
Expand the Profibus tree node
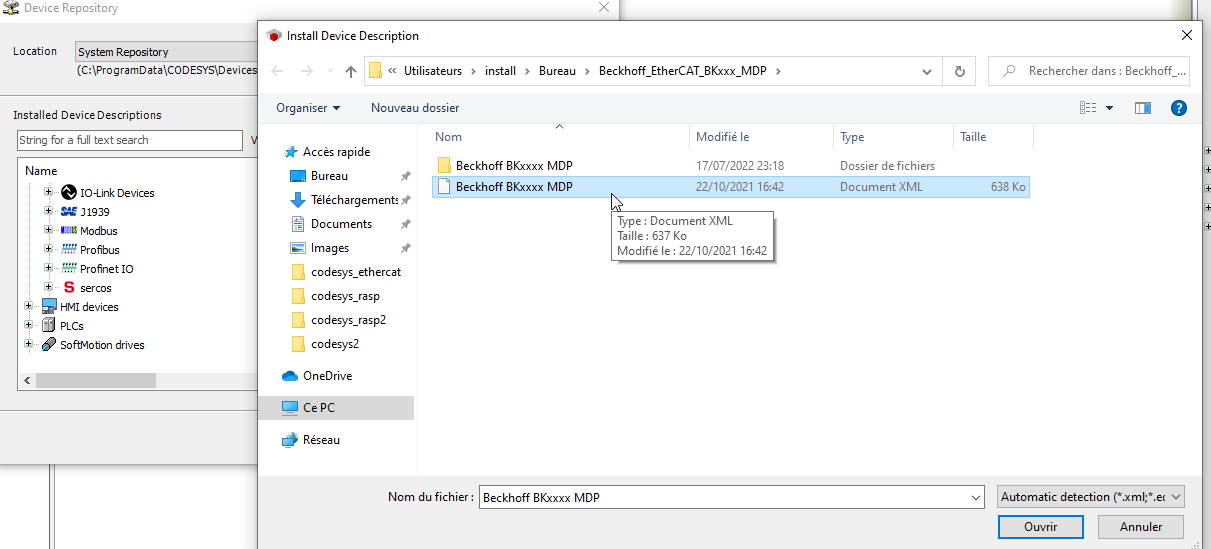point(48,249)
